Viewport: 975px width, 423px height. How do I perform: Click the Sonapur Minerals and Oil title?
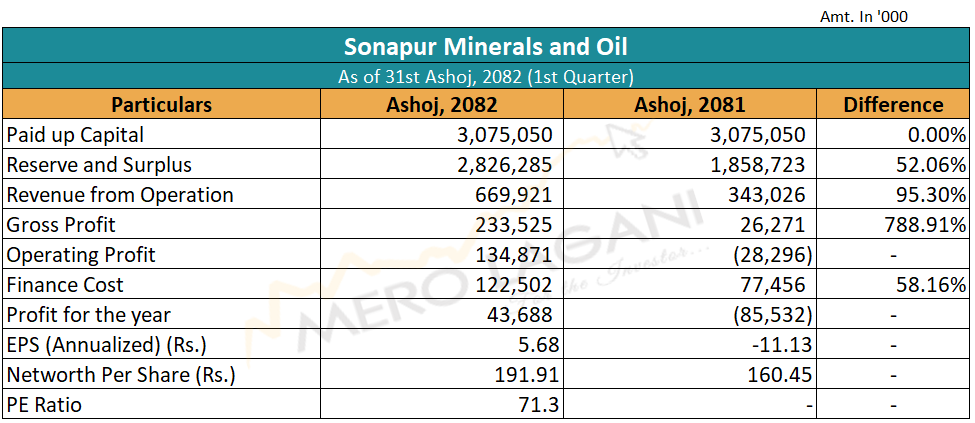pyautogui.click(x=487, y=47)
